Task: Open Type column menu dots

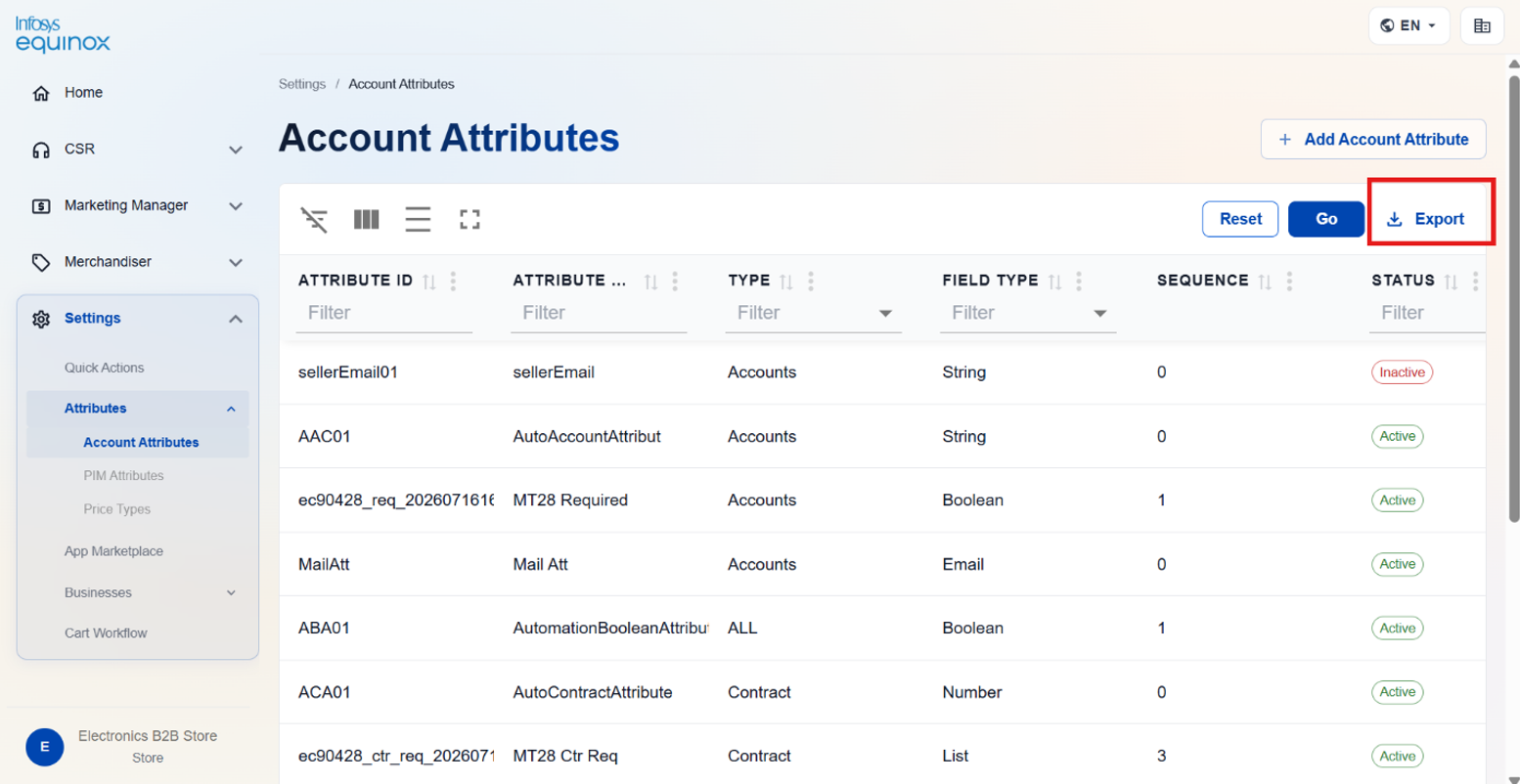Action: pyautogui.click(x=811, y=282)
